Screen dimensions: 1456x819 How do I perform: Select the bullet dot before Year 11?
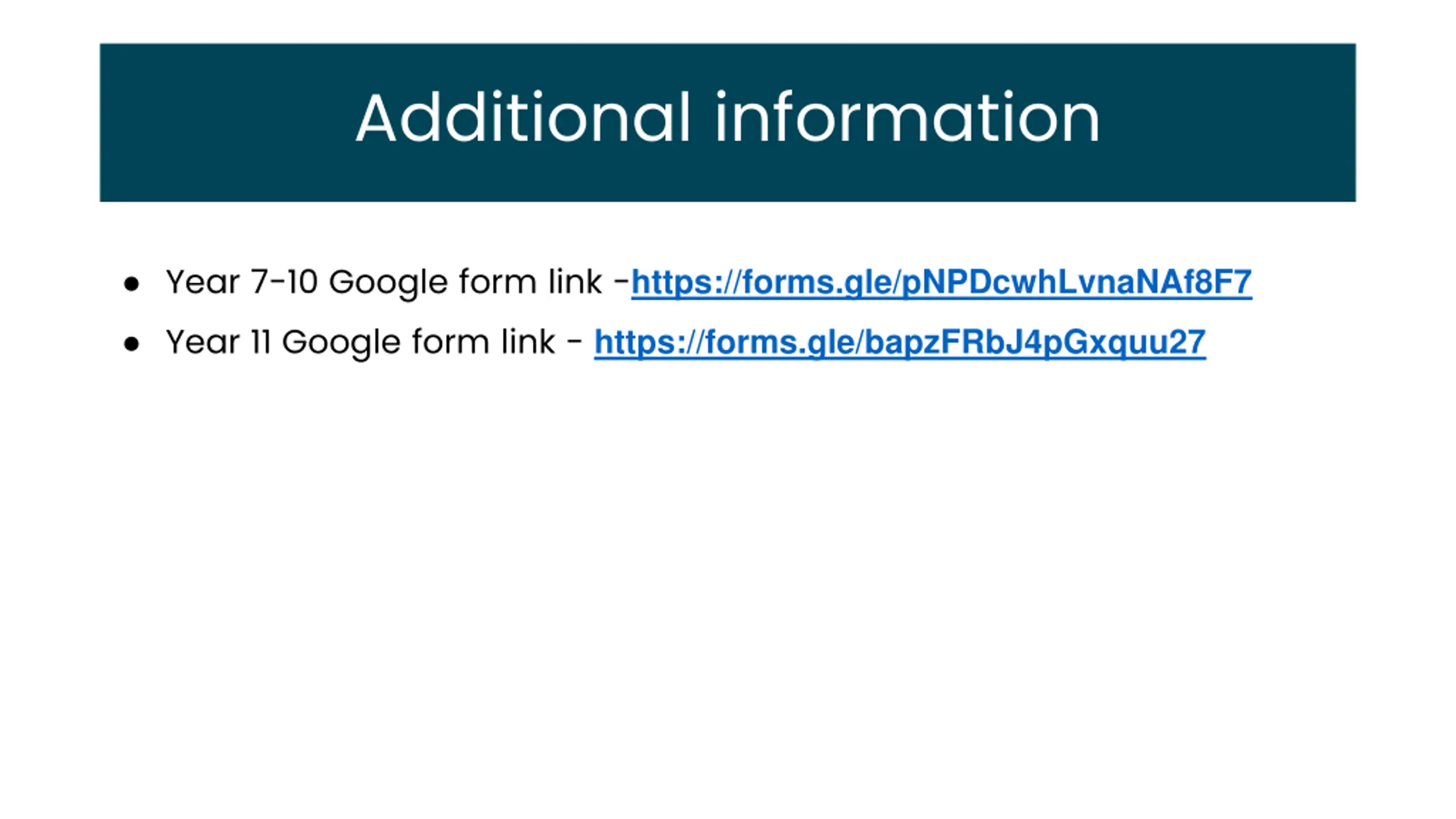click(131, 344)
